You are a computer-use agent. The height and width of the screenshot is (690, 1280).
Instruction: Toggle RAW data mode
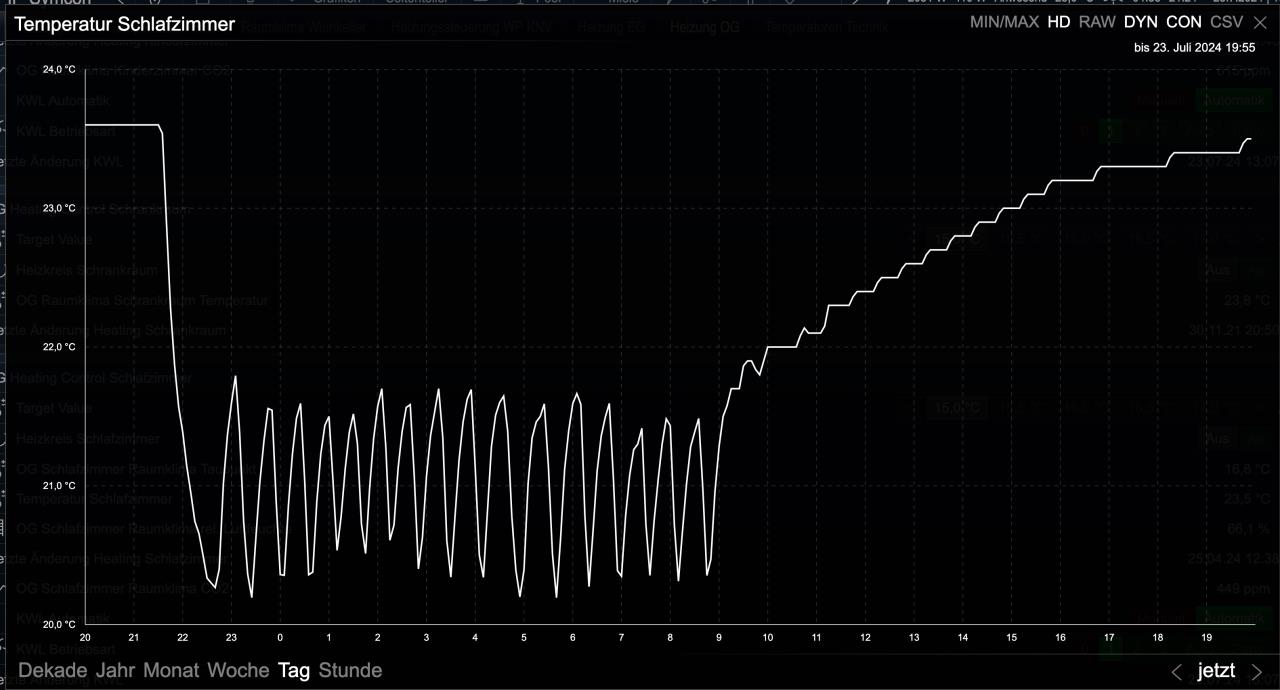pos(1097,22)
